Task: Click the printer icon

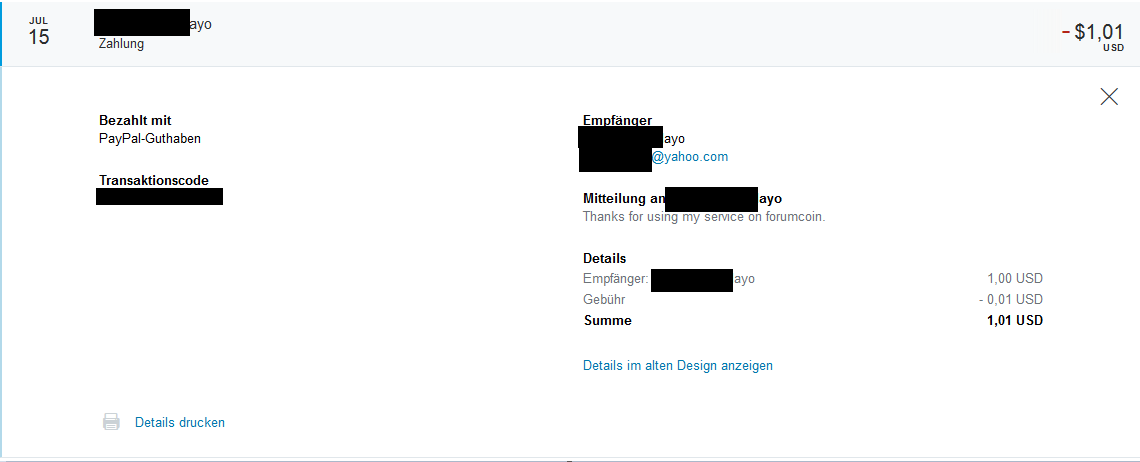Action: pos(111,422)
